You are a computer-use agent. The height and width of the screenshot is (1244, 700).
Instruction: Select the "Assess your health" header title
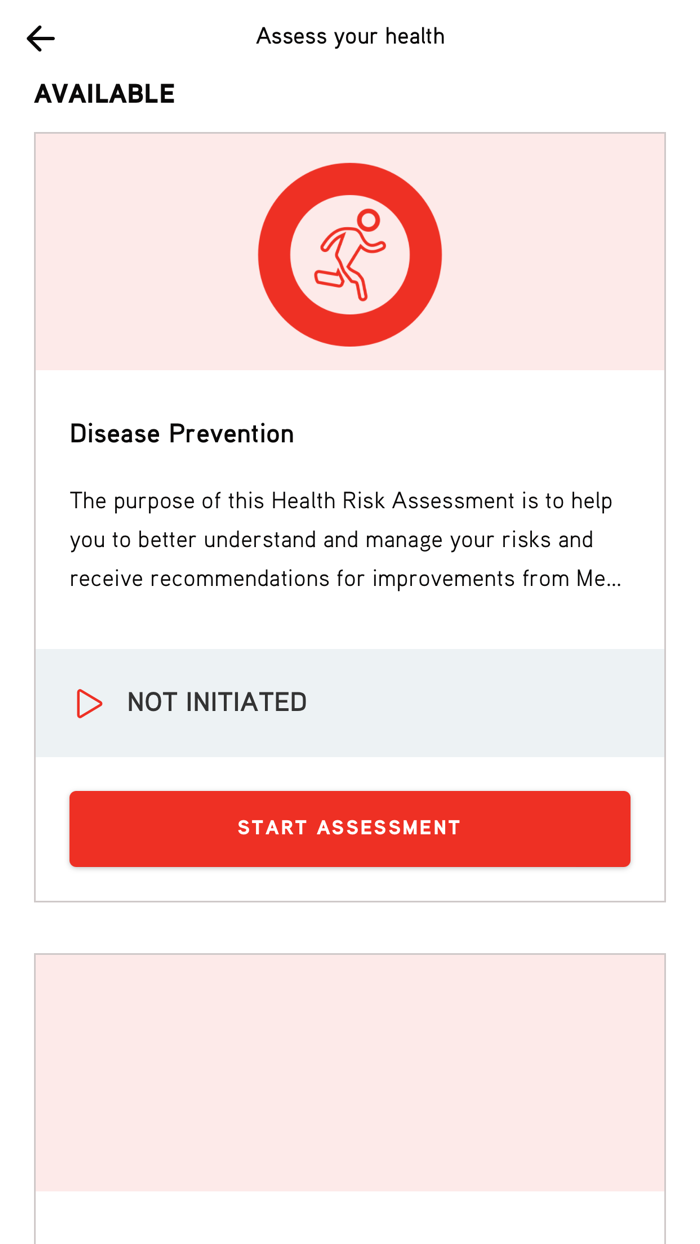click(x=350, y=35)
